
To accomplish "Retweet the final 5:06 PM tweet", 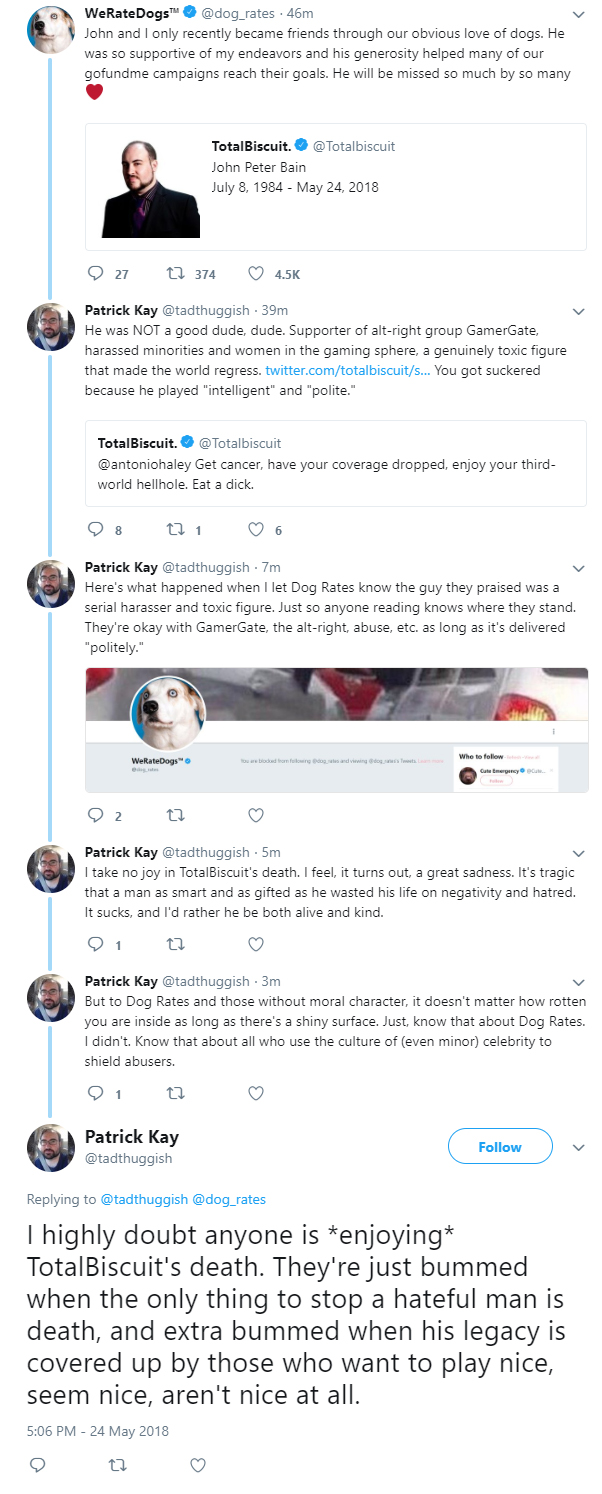I will [117, 1465].
